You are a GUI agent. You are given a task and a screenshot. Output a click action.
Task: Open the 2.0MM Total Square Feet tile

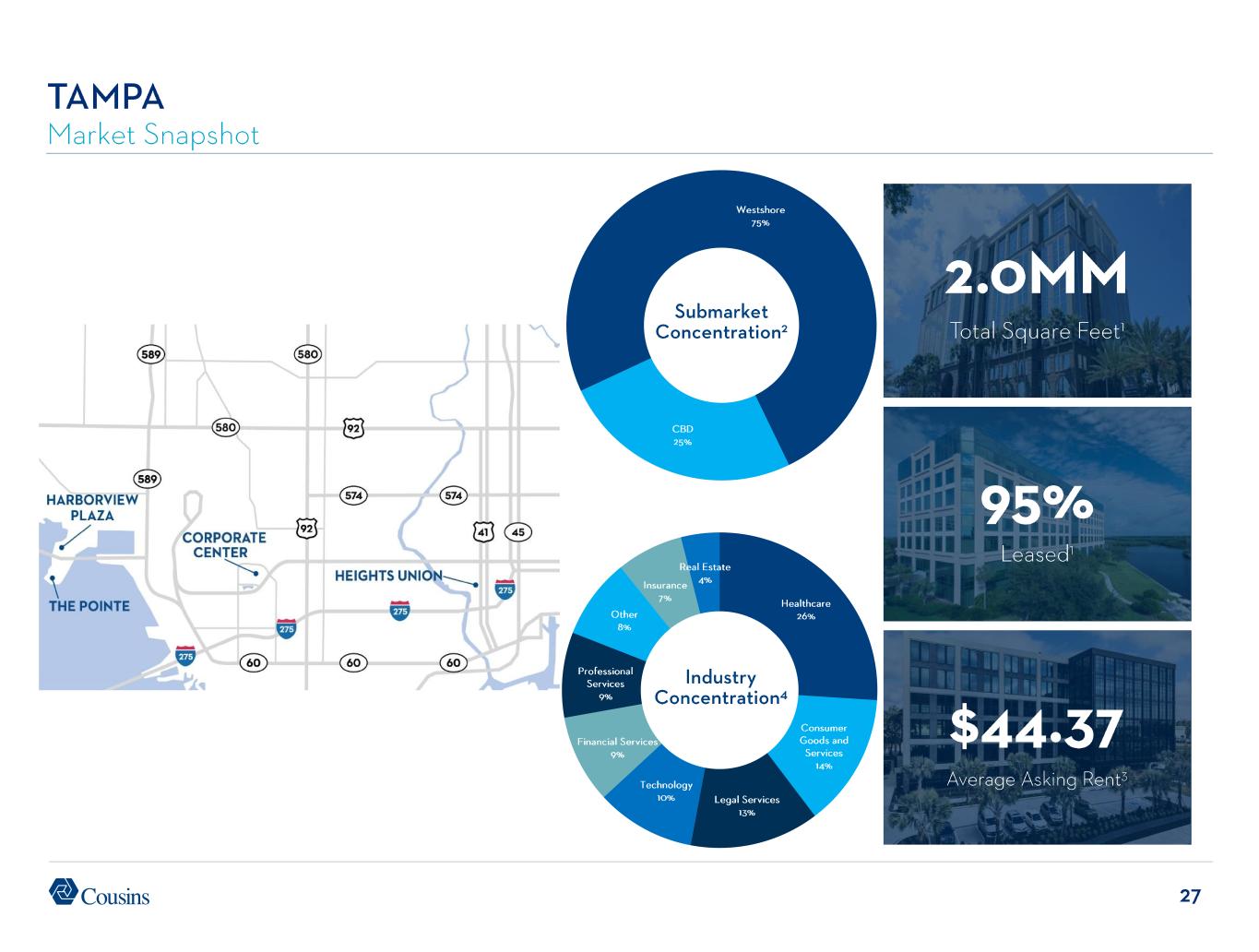[x=1037, y=291]
